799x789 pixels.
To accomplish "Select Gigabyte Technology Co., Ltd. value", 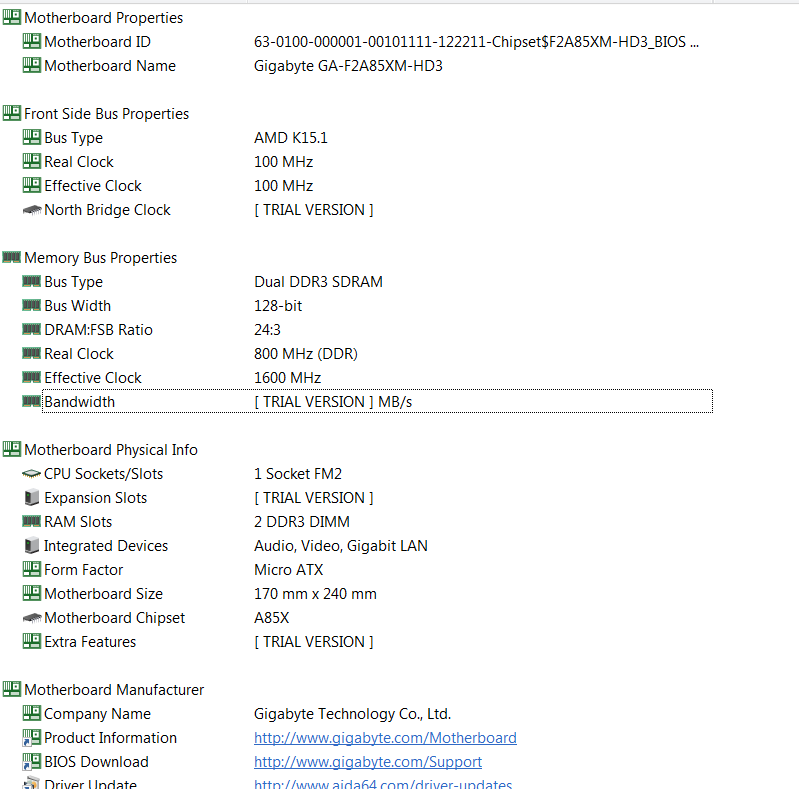I will click(x=353, y=714).
